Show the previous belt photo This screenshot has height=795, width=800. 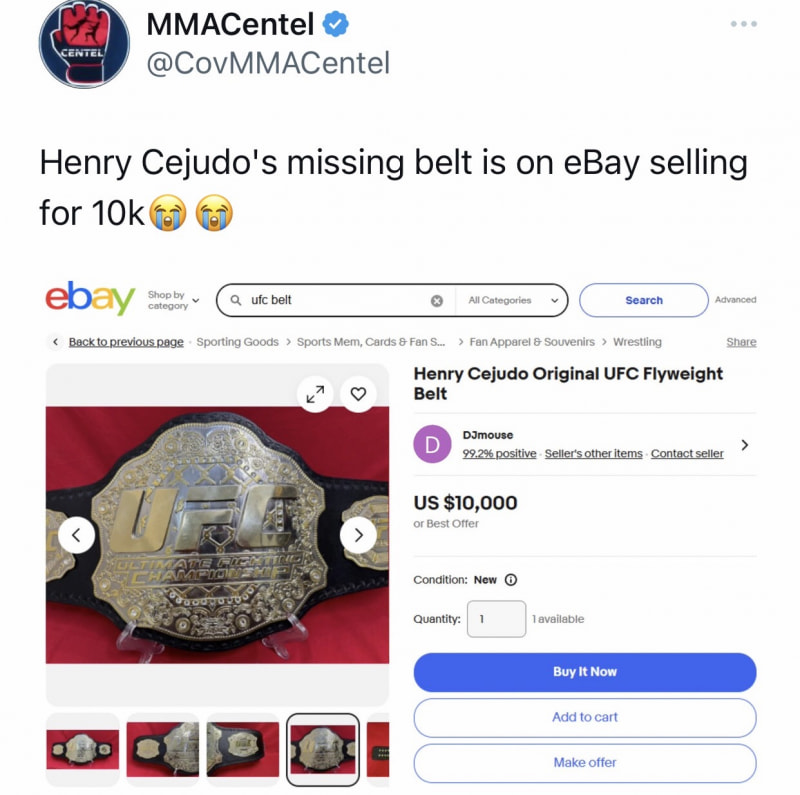coord(76,535)
